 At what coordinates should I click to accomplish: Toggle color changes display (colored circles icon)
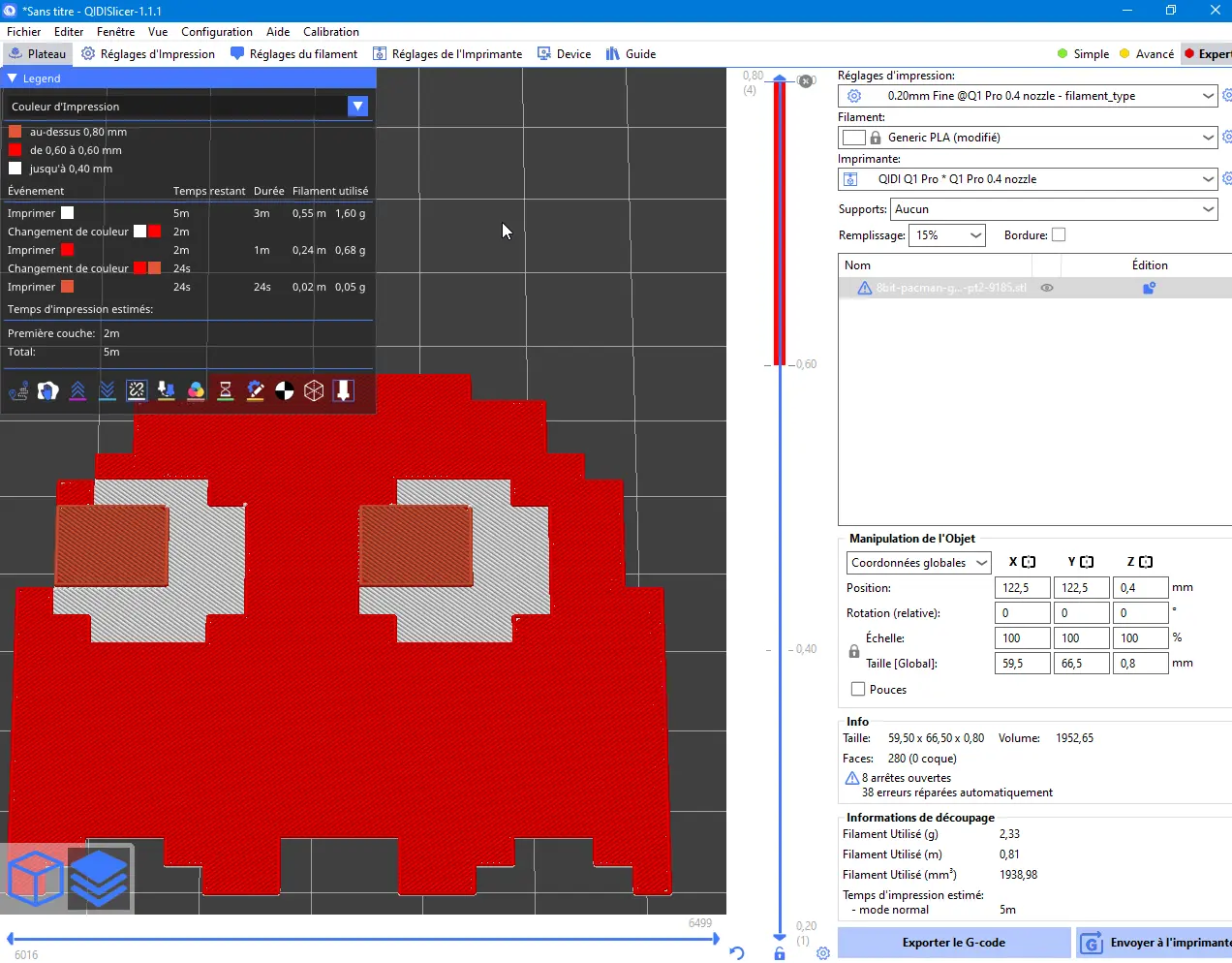click(196, 390)
